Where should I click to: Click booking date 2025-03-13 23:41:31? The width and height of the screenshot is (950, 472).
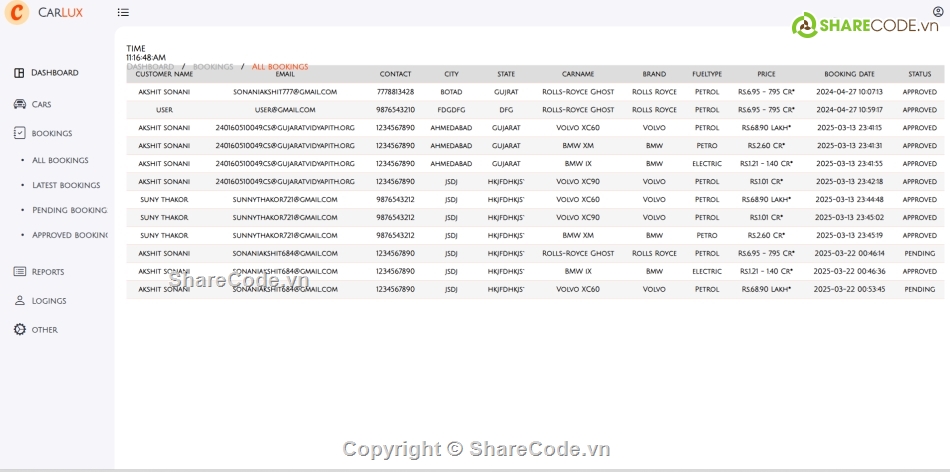click(849, 146)
